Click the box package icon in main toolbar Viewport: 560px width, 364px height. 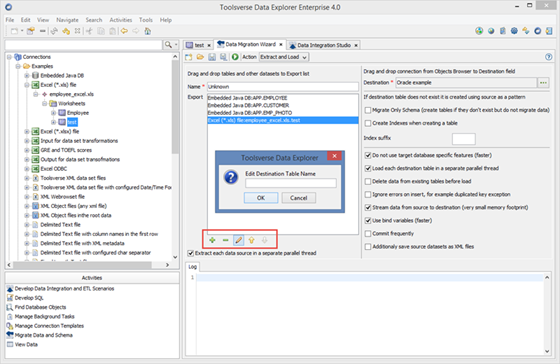[31, 31]
